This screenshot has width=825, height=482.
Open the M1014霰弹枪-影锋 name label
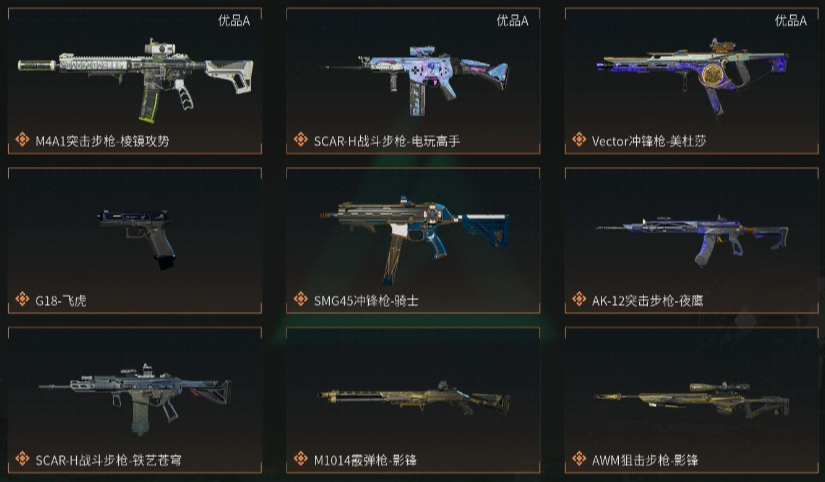[x=365, y=460]
